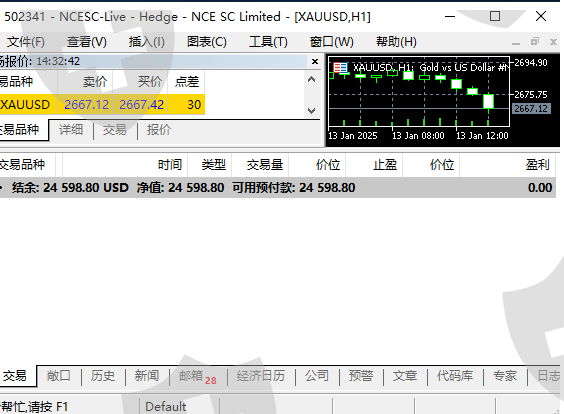Screen dimensions: 564x414
Task: Switch to 代码库 tab
Action: click(455, 376)
